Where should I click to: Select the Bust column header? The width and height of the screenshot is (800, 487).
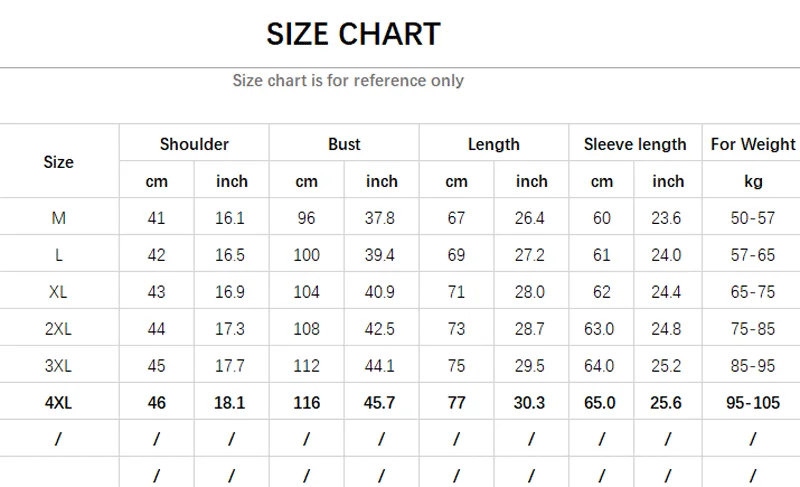pyautogui.click(x=344, y=144)
